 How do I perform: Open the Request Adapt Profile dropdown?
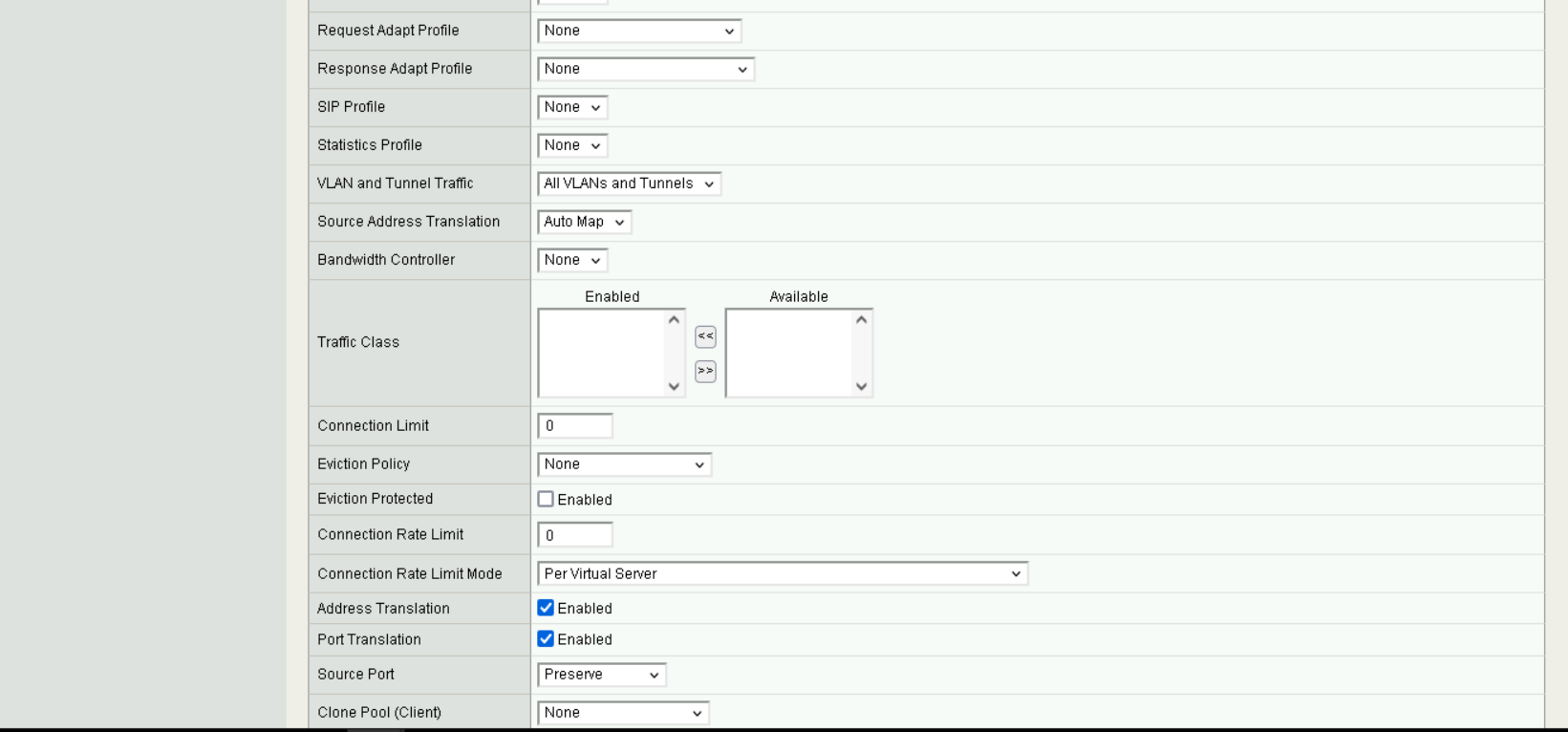coord(639,31)
